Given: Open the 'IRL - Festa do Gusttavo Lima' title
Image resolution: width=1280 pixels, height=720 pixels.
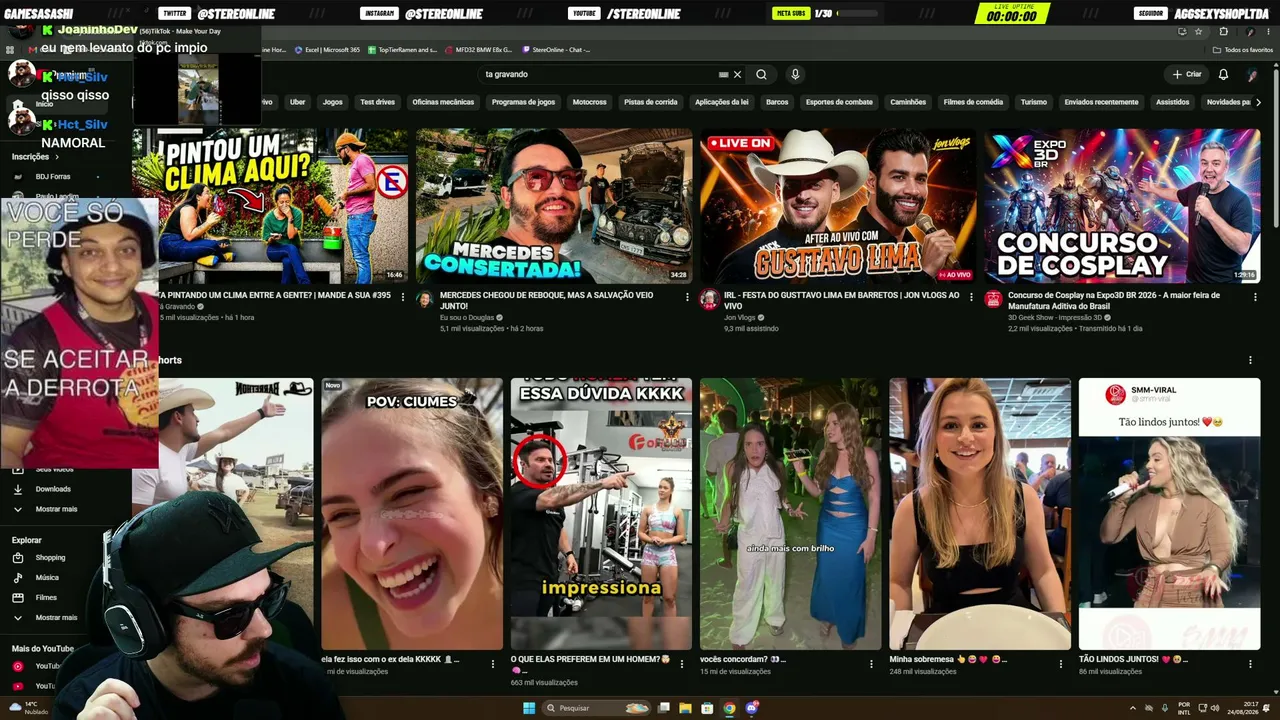Looking at the screenshot, I should point(841,301).
